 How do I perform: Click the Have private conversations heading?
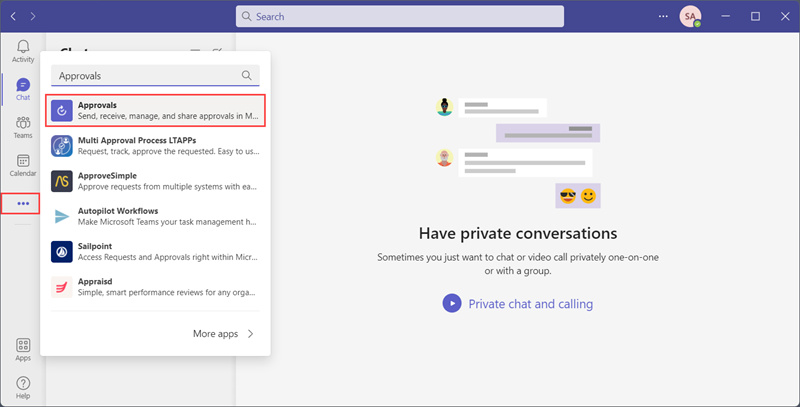point(518,234)
